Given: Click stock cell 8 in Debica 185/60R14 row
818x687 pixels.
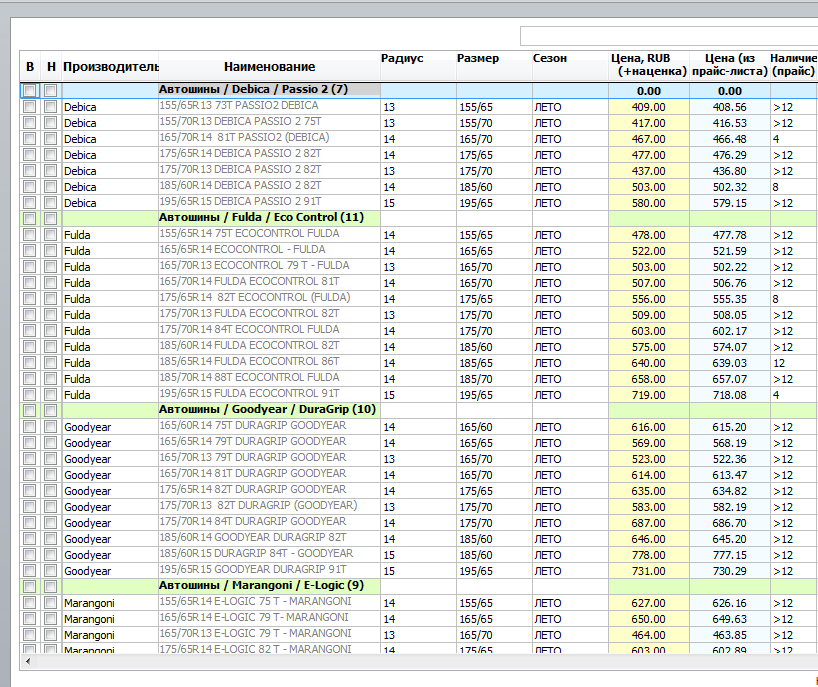Looking at the screenshot, I should [794, 187].
